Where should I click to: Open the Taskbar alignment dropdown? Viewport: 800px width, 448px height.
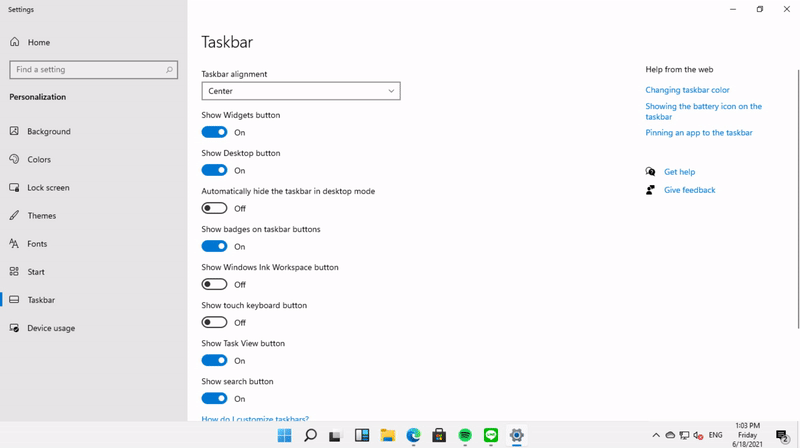301,91
